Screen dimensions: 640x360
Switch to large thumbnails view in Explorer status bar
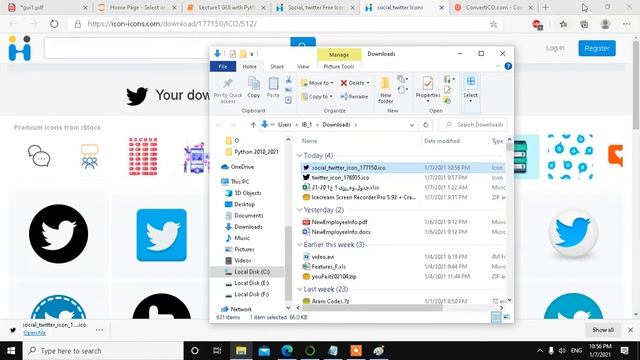(506, 317)
